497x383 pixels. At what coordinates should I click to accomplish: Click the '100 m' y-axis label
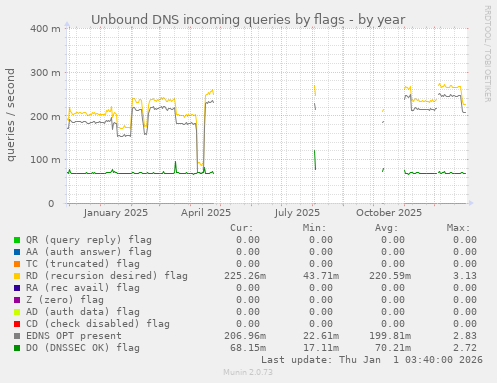(45, 160)
